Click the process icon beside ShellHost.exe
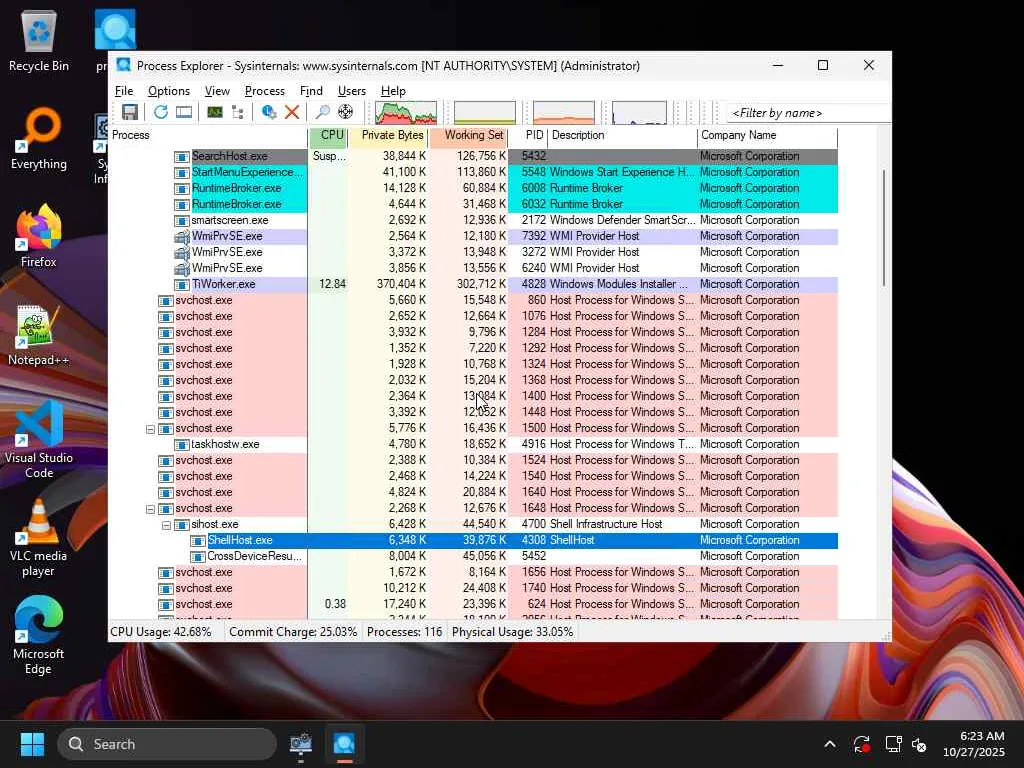This screenshot has width=1024, height=768. [197, 541]
